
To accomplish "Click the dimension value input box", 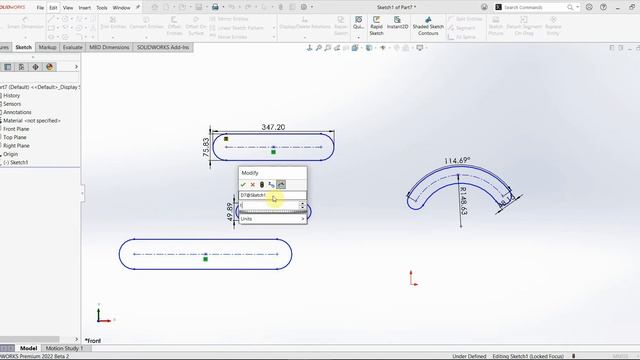I will coord(269,205).
